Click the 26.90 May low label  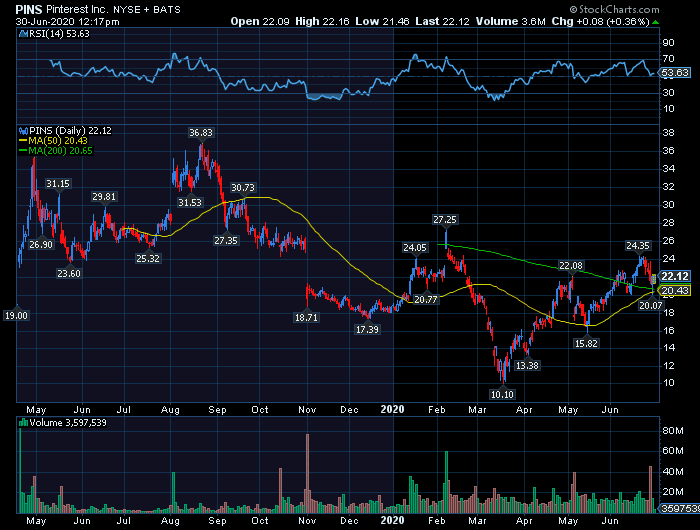(41, 245)
